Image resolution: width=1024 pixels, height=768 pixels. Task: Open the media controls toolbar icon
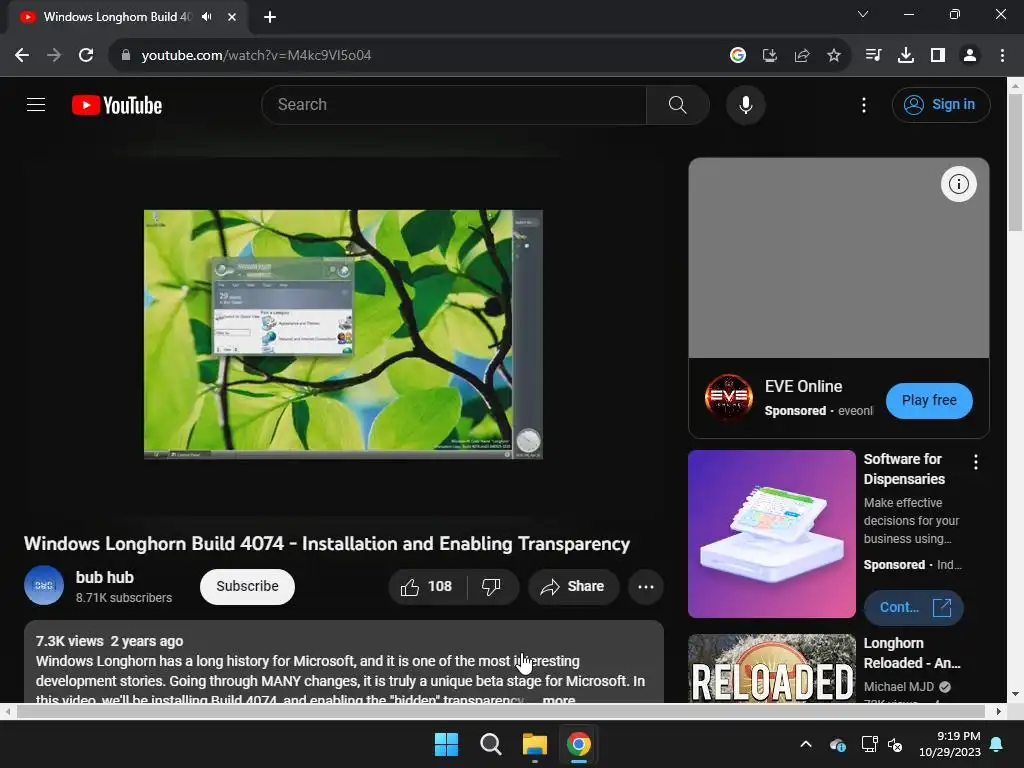coord(873,56)
